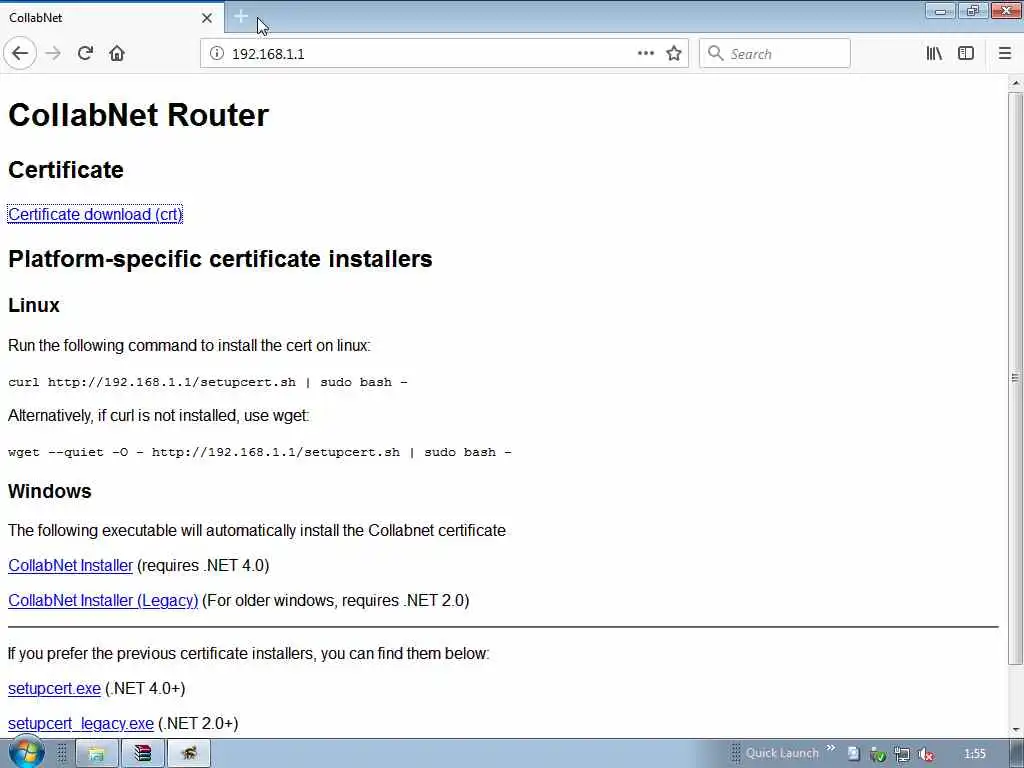
Task: Expand the Quick Launch chevron
Action: coord(830,748)
